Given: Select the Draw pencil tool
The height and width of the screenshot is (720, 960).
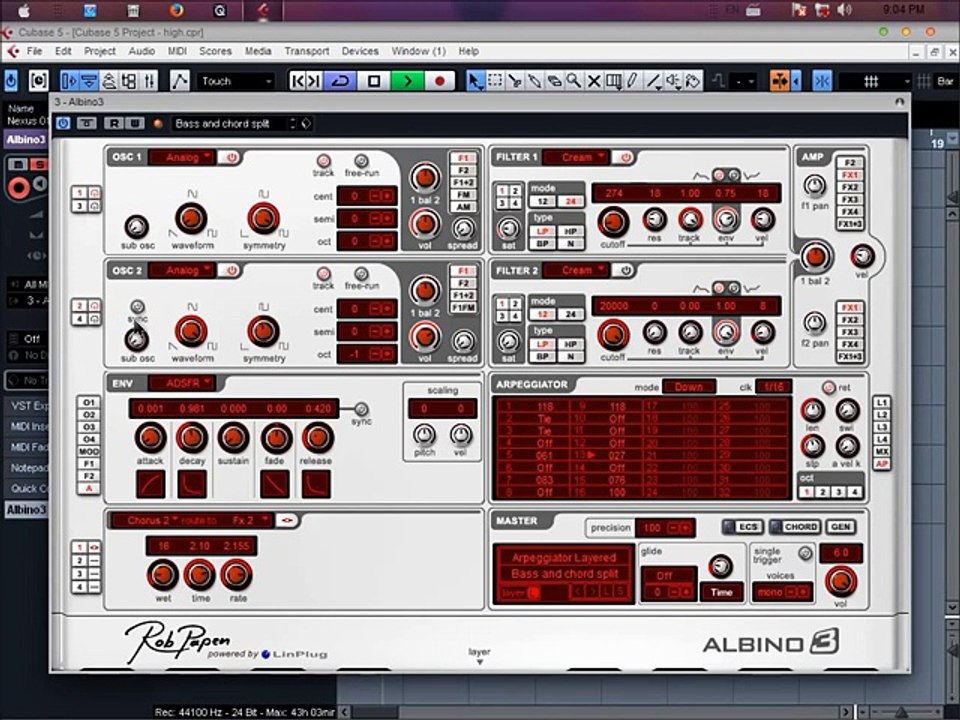Looking at the screenshot, I should [x=632, y=81].
